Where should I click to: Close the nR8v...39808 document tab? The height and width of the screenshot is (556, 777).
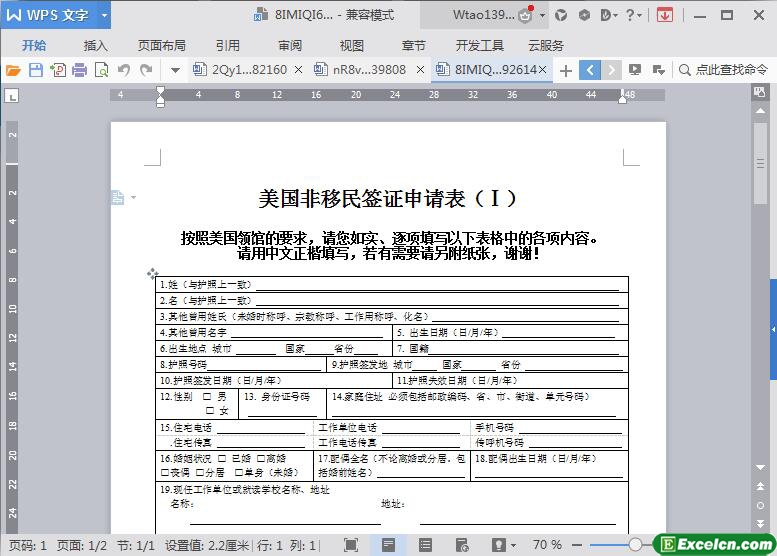(x=420, y=70)
